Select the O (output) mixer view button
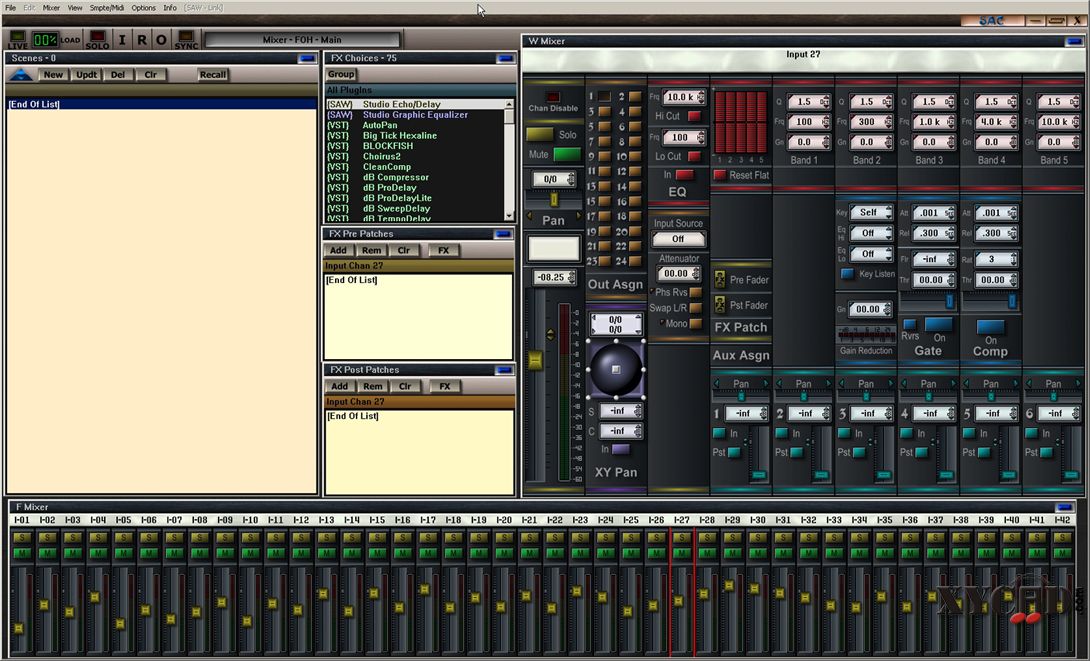 161,40
